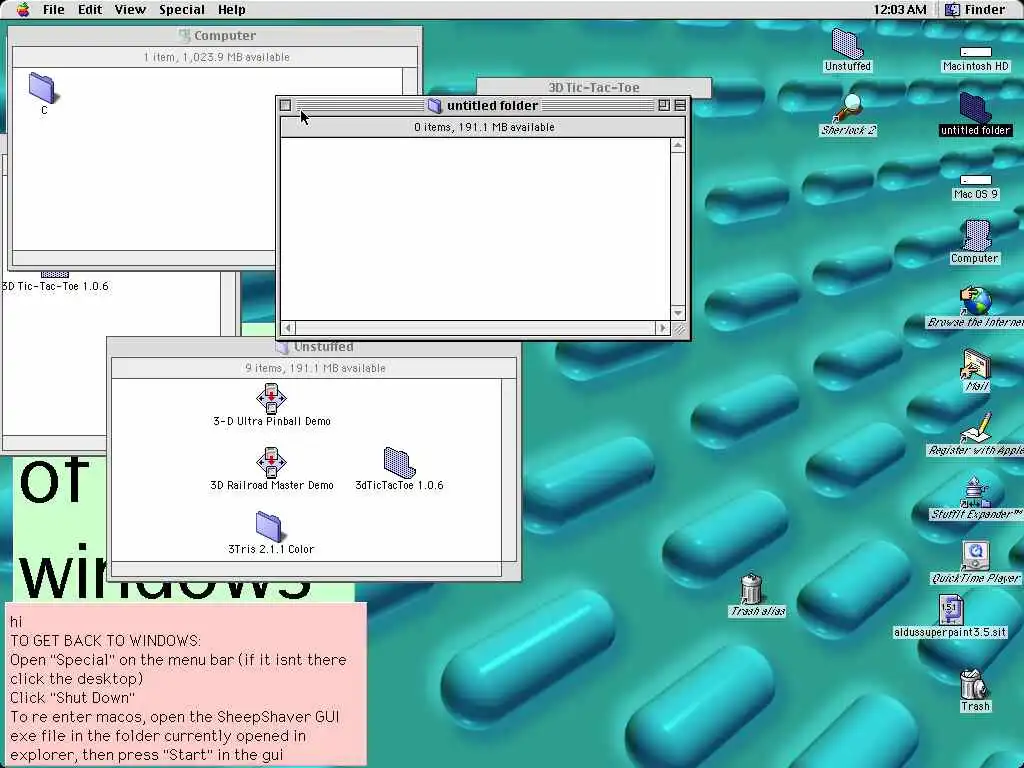Click up arrow in untitled folder scrollbar
1024x768 pixels.
click(x=677, y=146)
